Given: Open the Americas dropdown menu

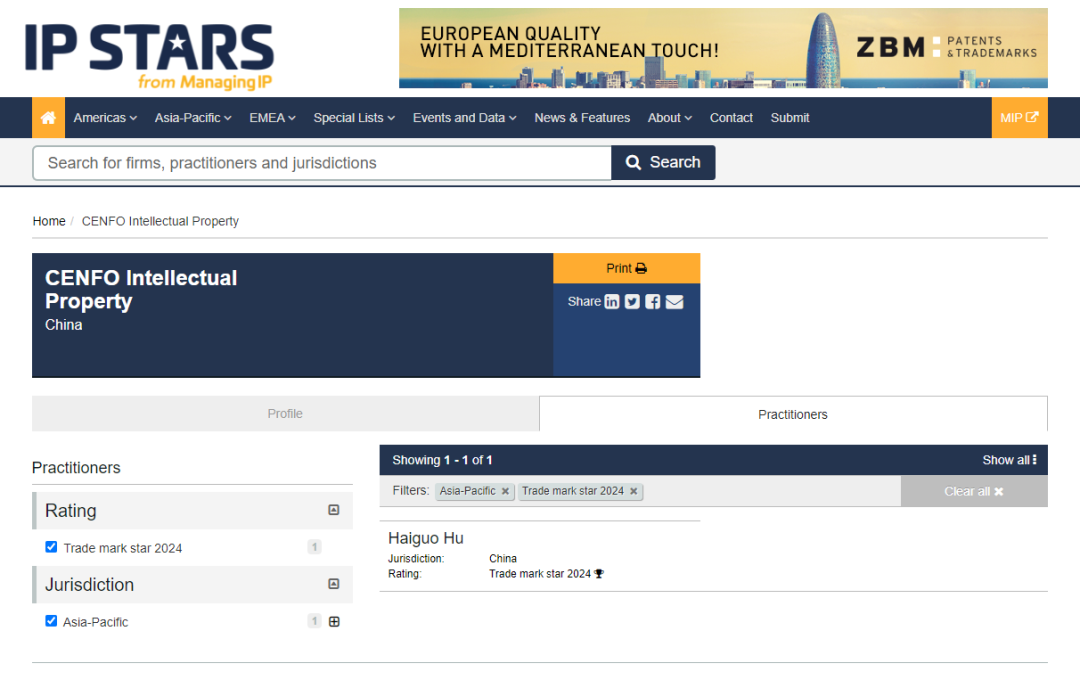Looking at the screenshot, I should 105,118.
